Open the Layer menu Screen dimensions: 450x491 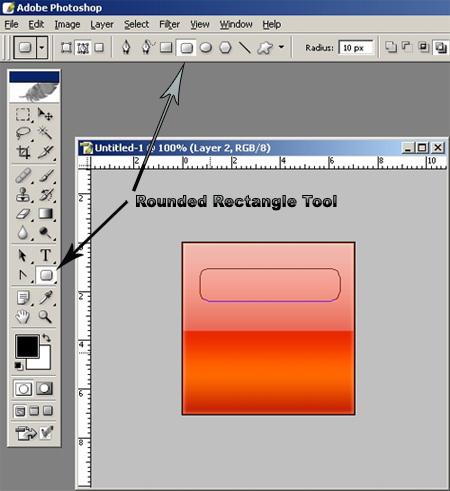pyautogui.click(x=102, y=24)
